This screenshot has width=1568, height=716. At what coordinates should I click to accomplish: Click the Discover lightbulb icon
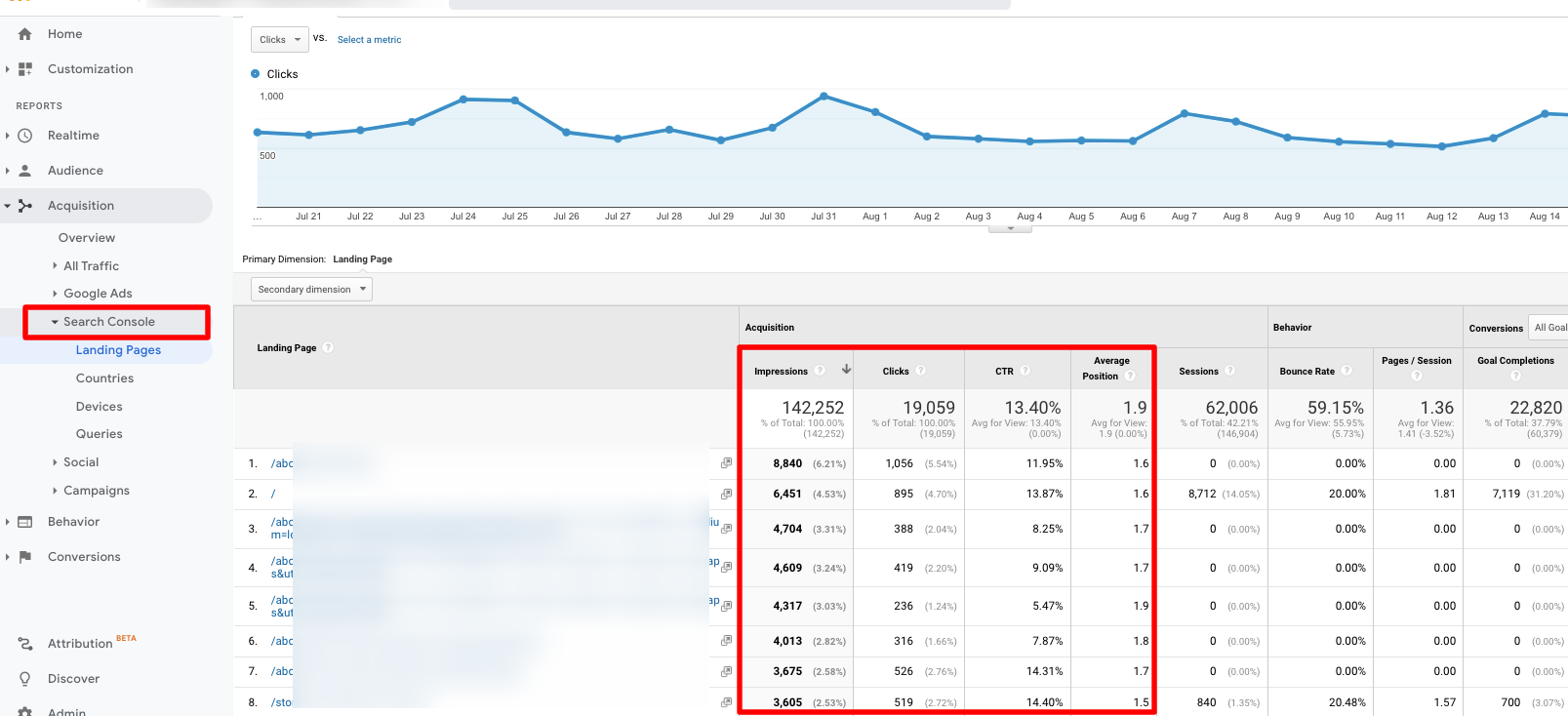tap(25, 679)
